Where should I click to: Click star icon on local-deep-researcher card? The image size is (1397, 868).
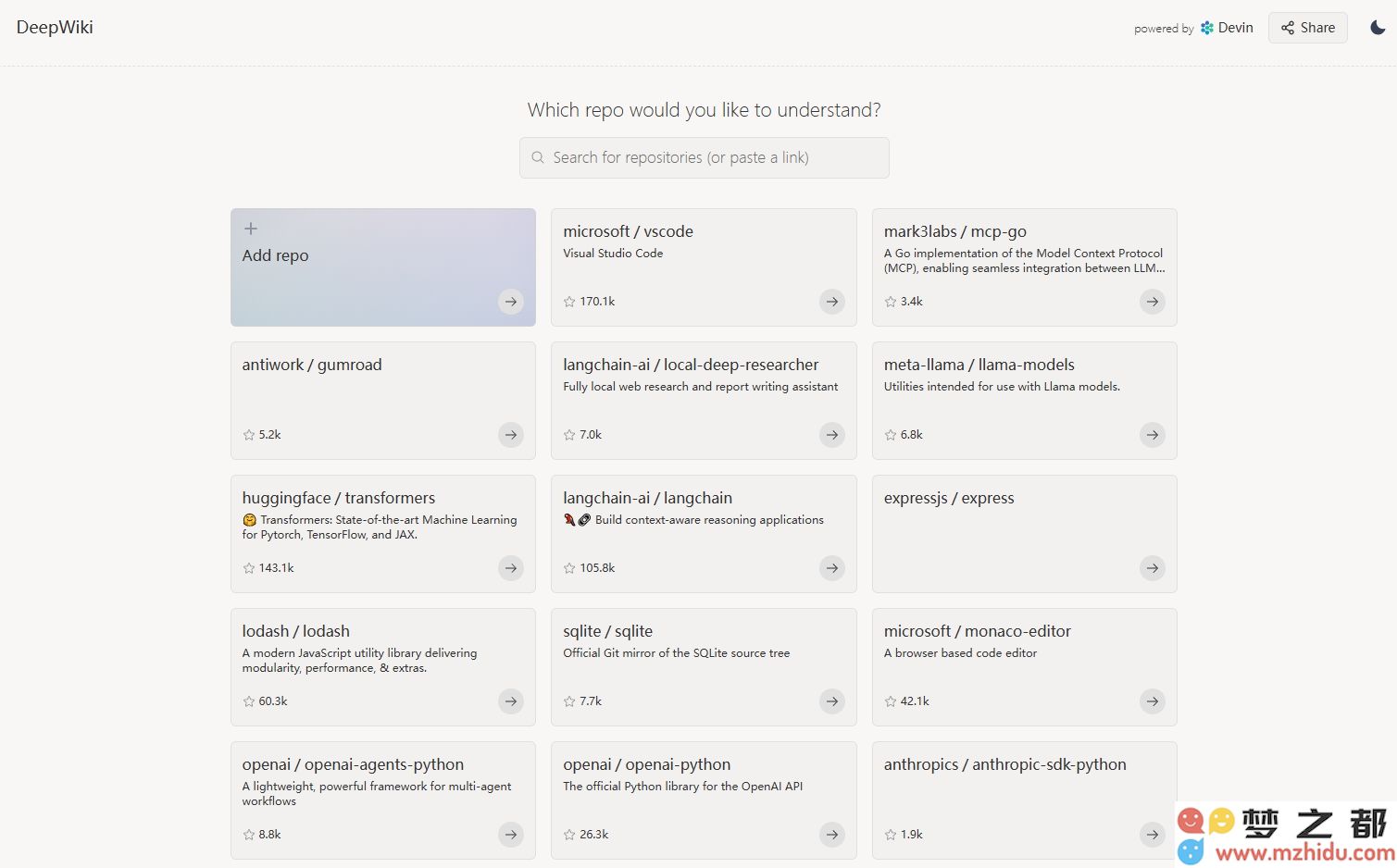tap(569, 435)
